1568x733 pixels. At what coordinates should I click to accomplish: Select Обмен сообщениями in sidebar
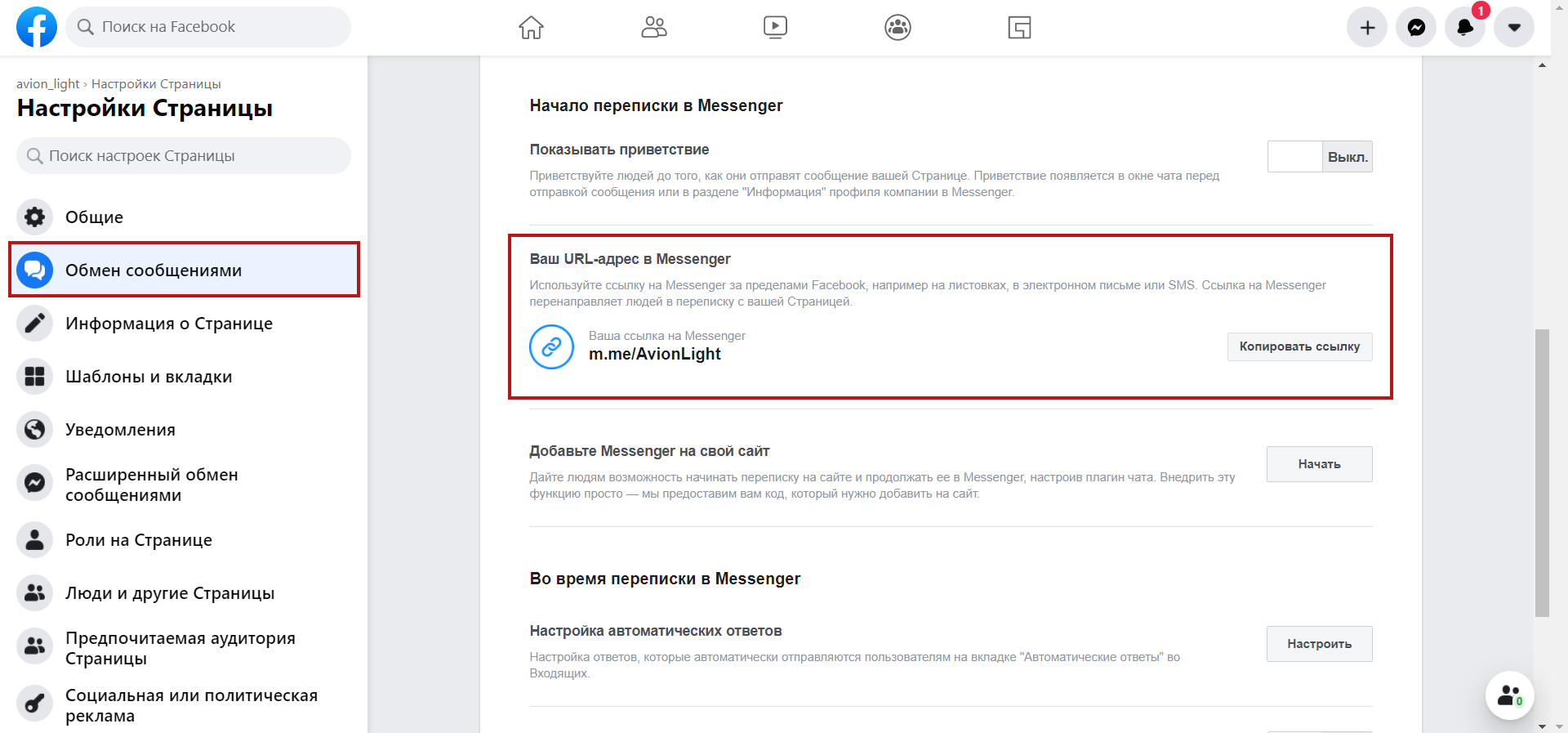click(x=184, y=270)
